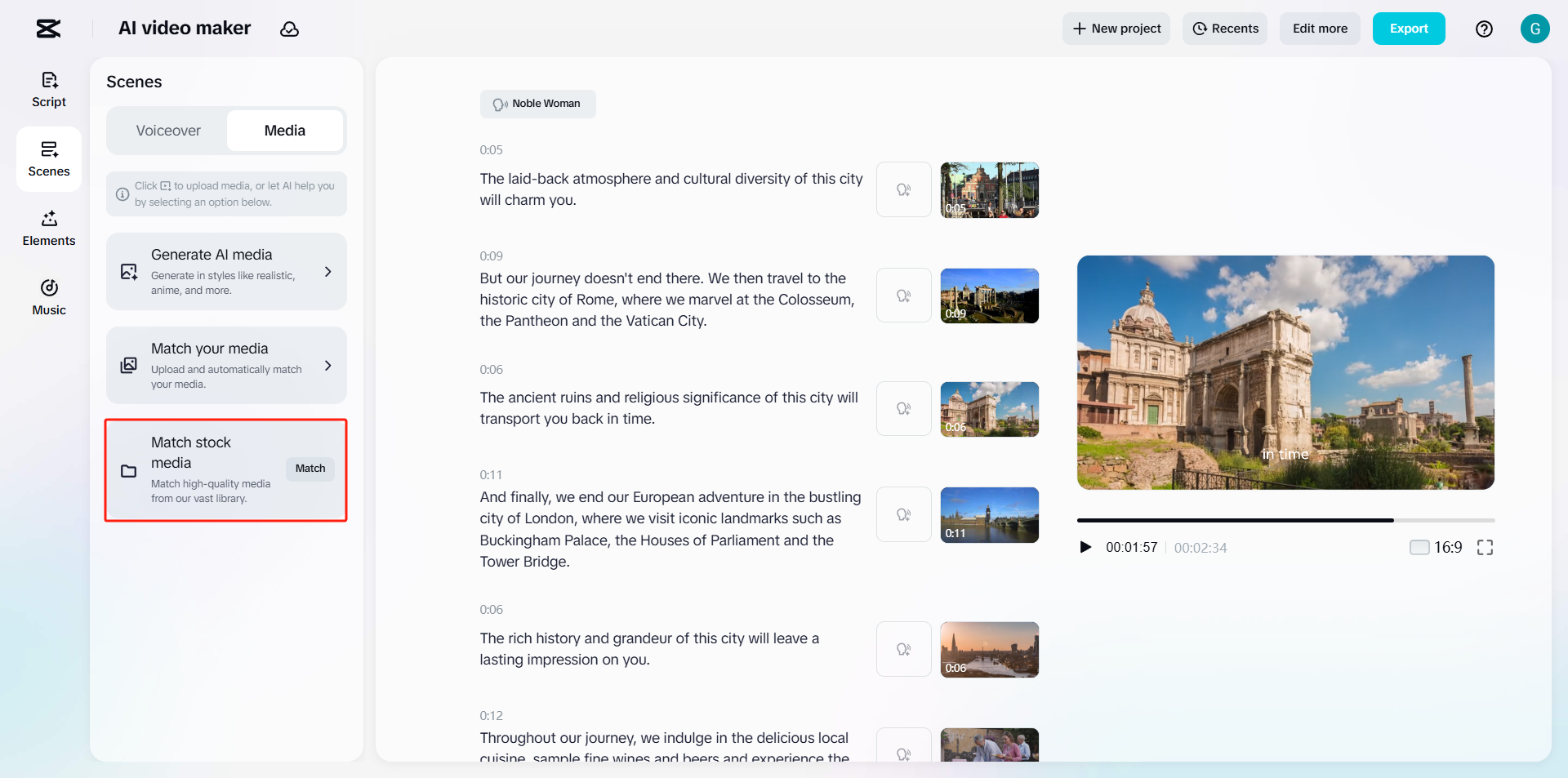Open the Music panel
The width and height of the screenshot is (1568, 778).
click(49, 298)
